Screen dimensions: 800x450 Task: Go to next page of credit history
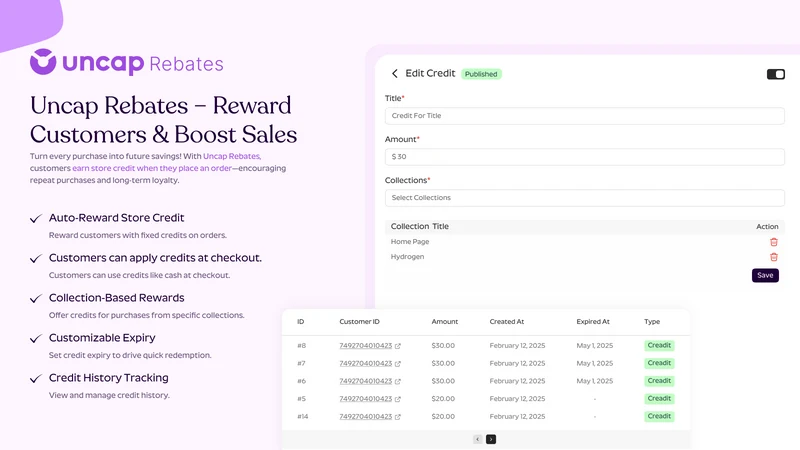pos(491,439)
